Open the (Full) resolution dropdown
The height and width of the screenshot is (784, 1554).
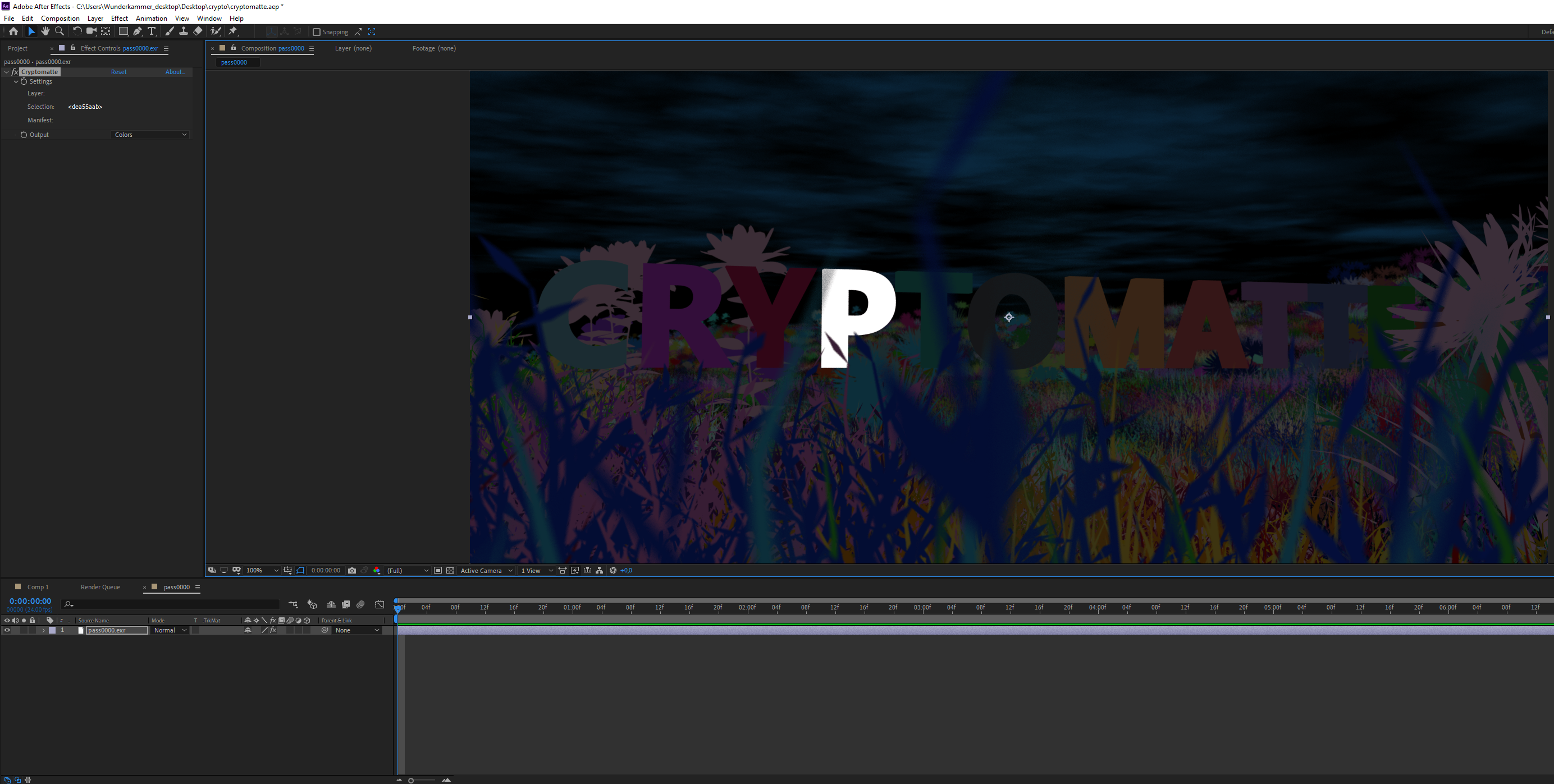click(x=408, y=571)
